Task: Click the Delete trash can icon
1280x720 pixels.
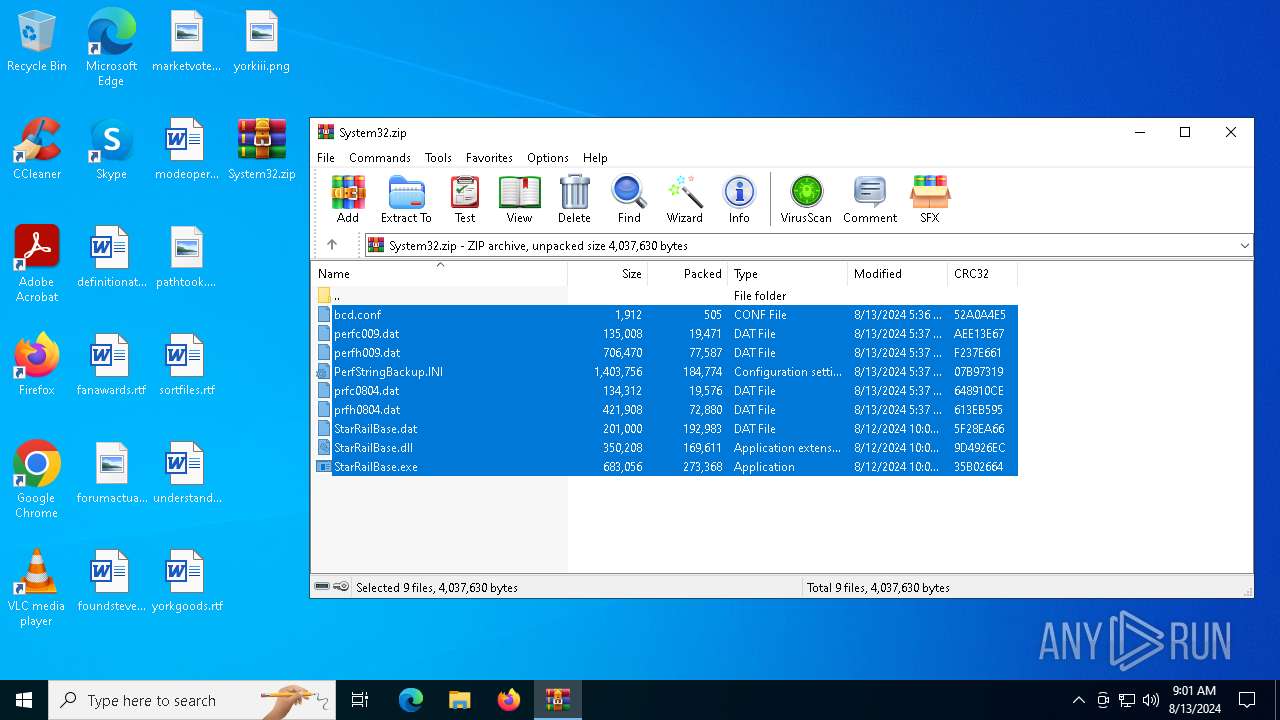Action: (574, 199)
